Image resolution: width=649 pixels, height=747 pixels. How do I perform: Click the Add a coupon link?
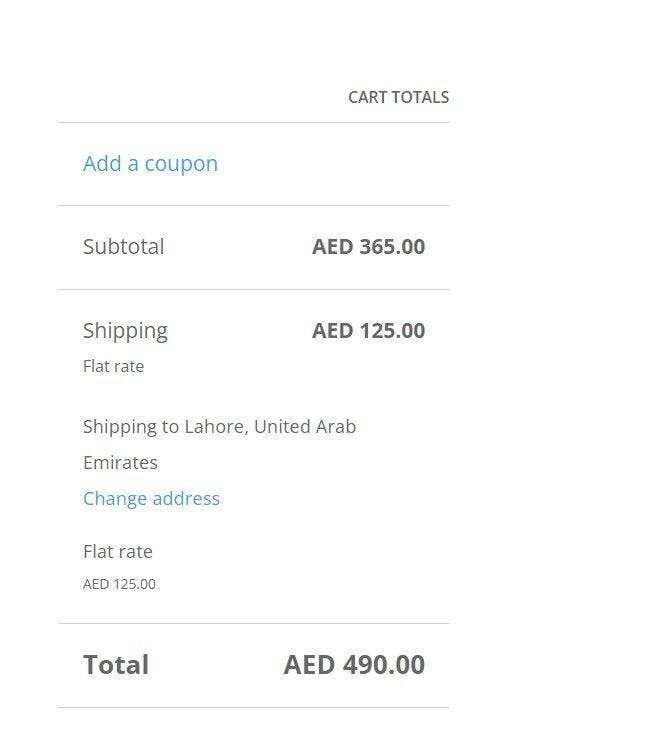pos(150,163)
